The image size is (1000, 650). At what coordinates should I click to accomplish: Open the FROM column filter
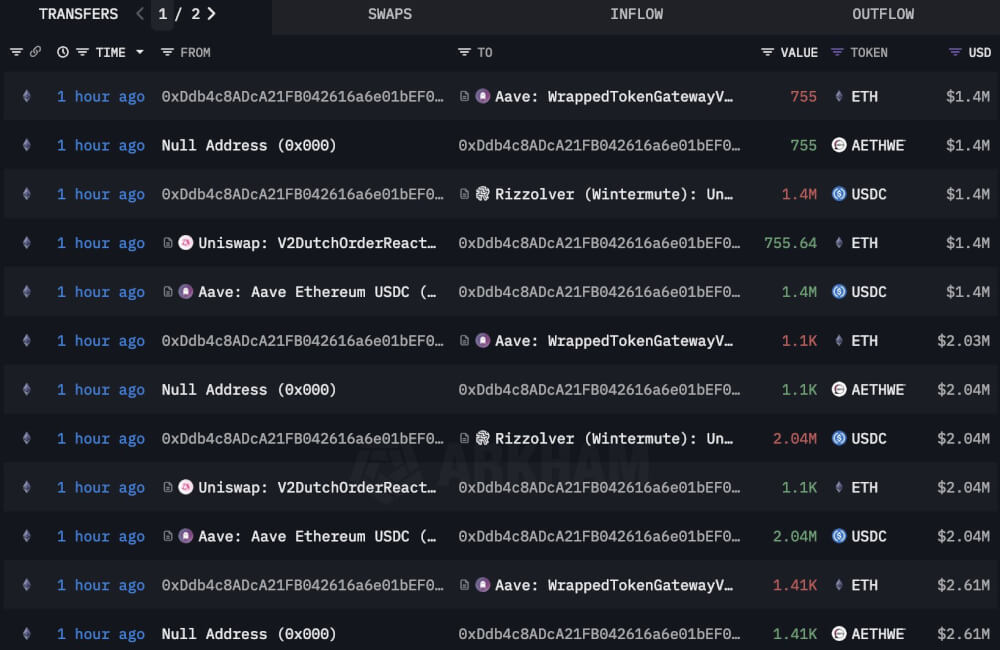(167, 52)
